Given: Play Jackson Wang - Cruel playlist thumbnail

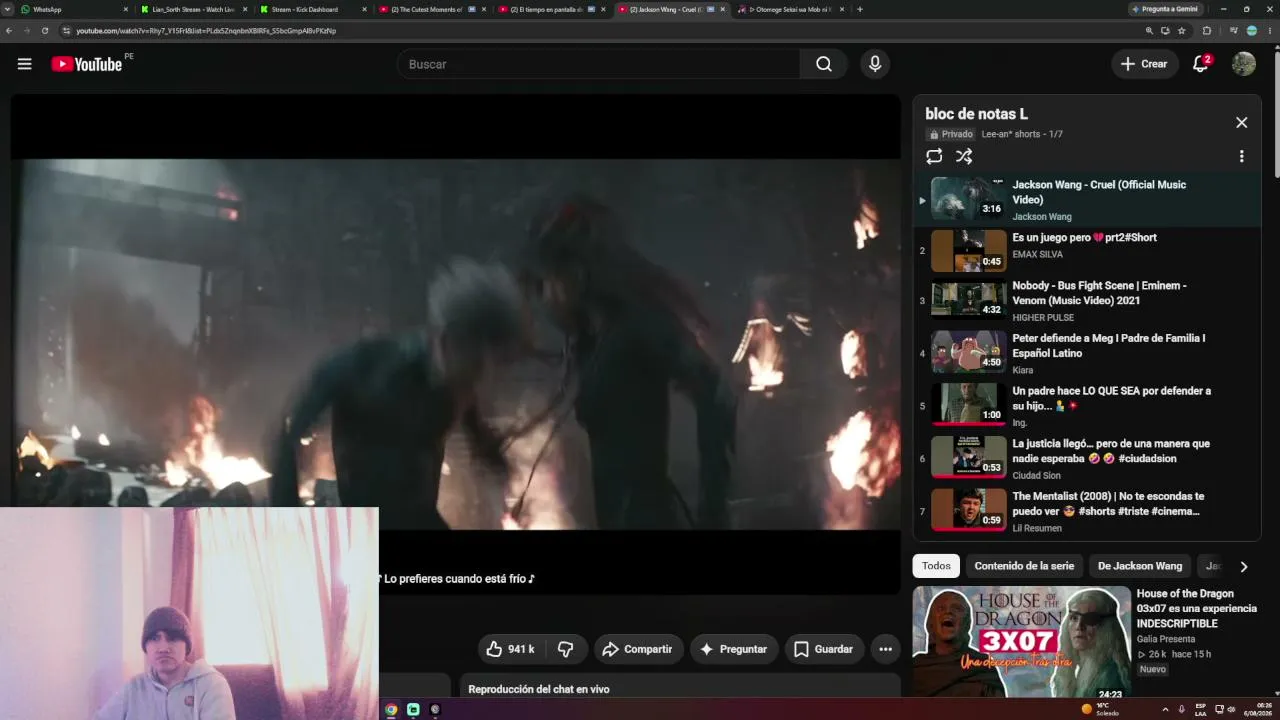Looking at the screenshot, I should coord(968,198).
